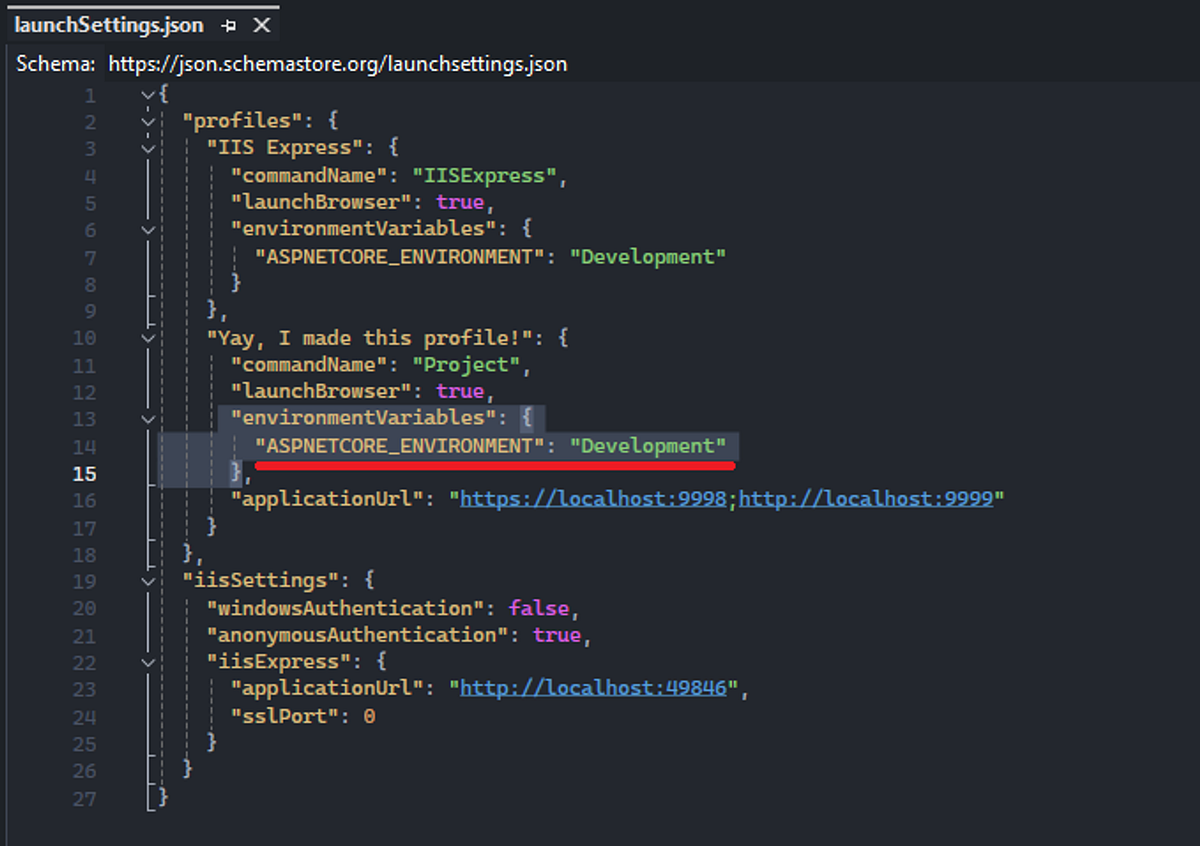Click the sslPort value 0
1200x846 pixels.
click(368, 716)
